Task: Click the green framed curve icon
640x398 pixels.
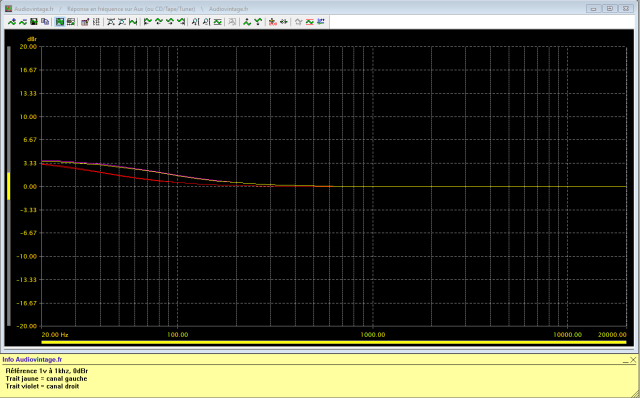Action: [x=218, y=22]
